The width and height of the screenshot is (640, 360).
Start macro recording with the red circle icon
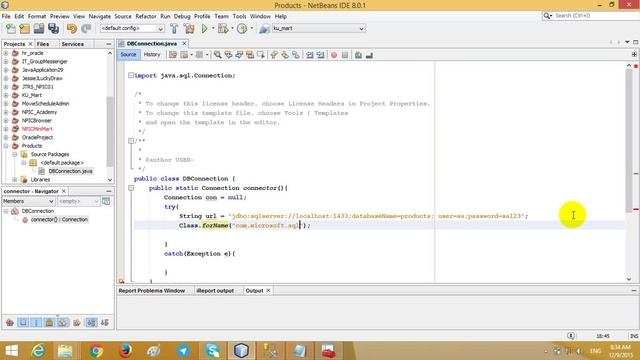[x=334, y=55]
